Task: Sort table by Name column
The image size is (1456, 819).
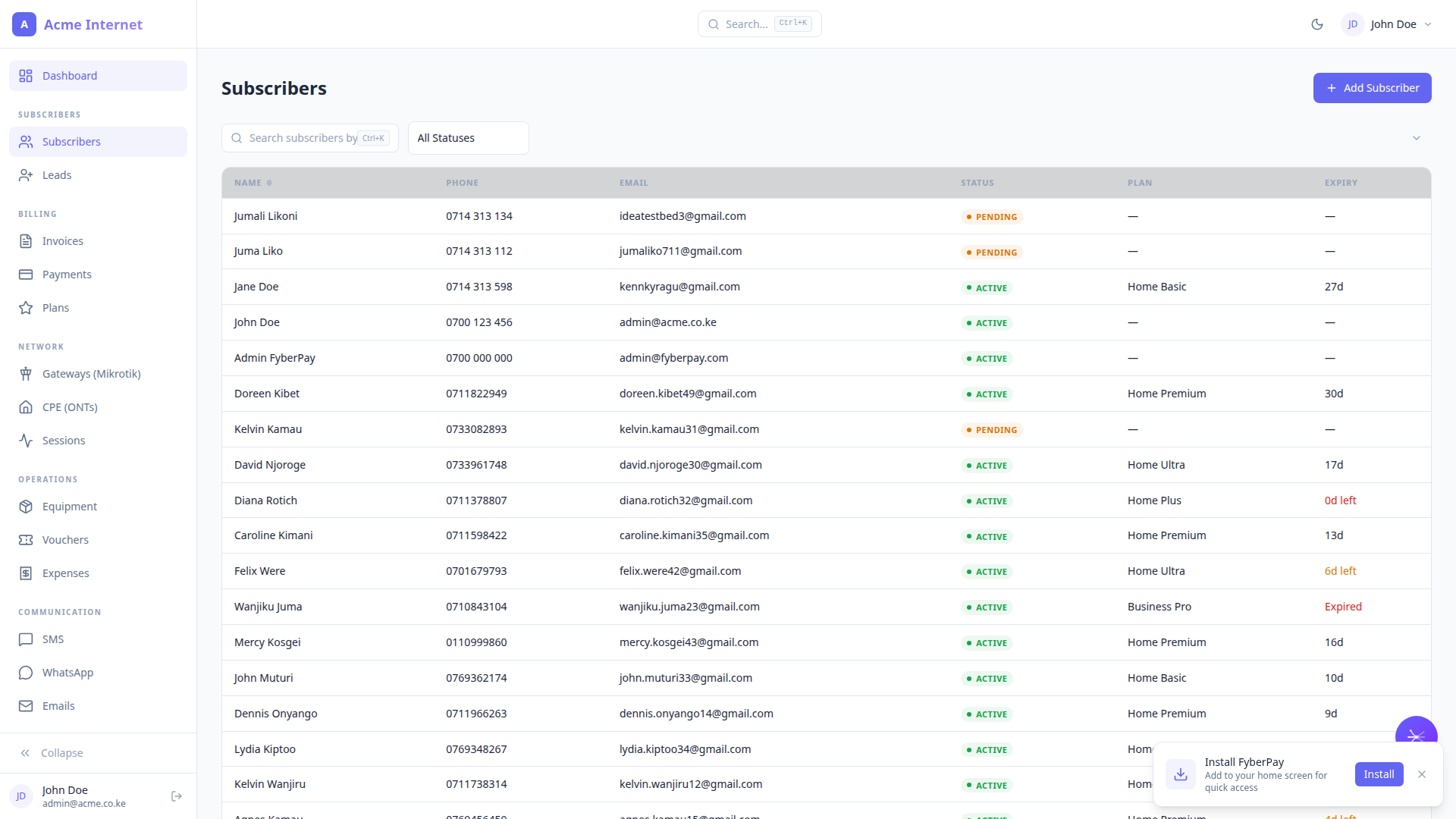Action: click(x=253, y=183)
